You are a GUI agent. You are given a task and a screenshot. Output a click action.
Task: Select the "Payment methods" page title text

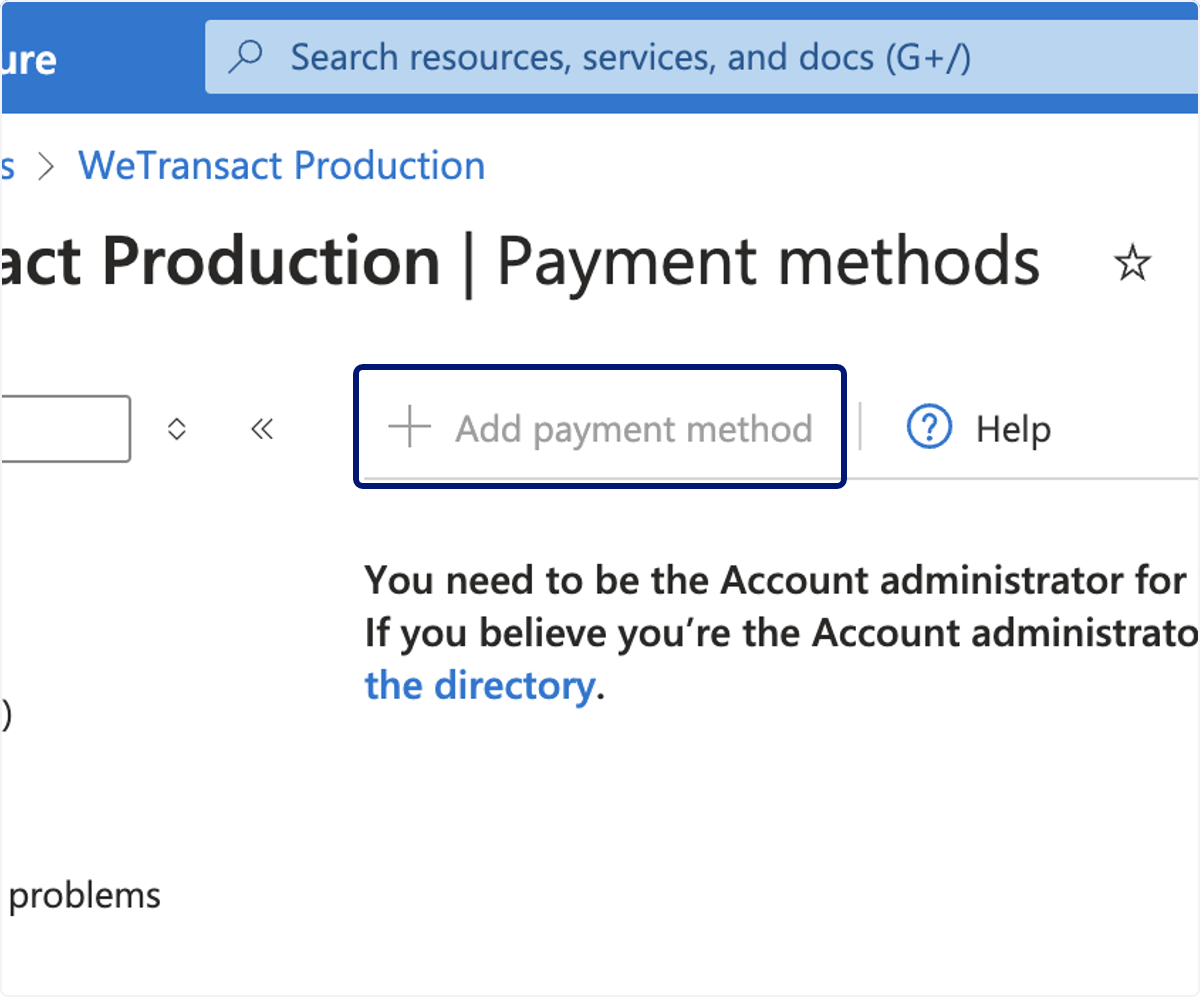[768, 261]
